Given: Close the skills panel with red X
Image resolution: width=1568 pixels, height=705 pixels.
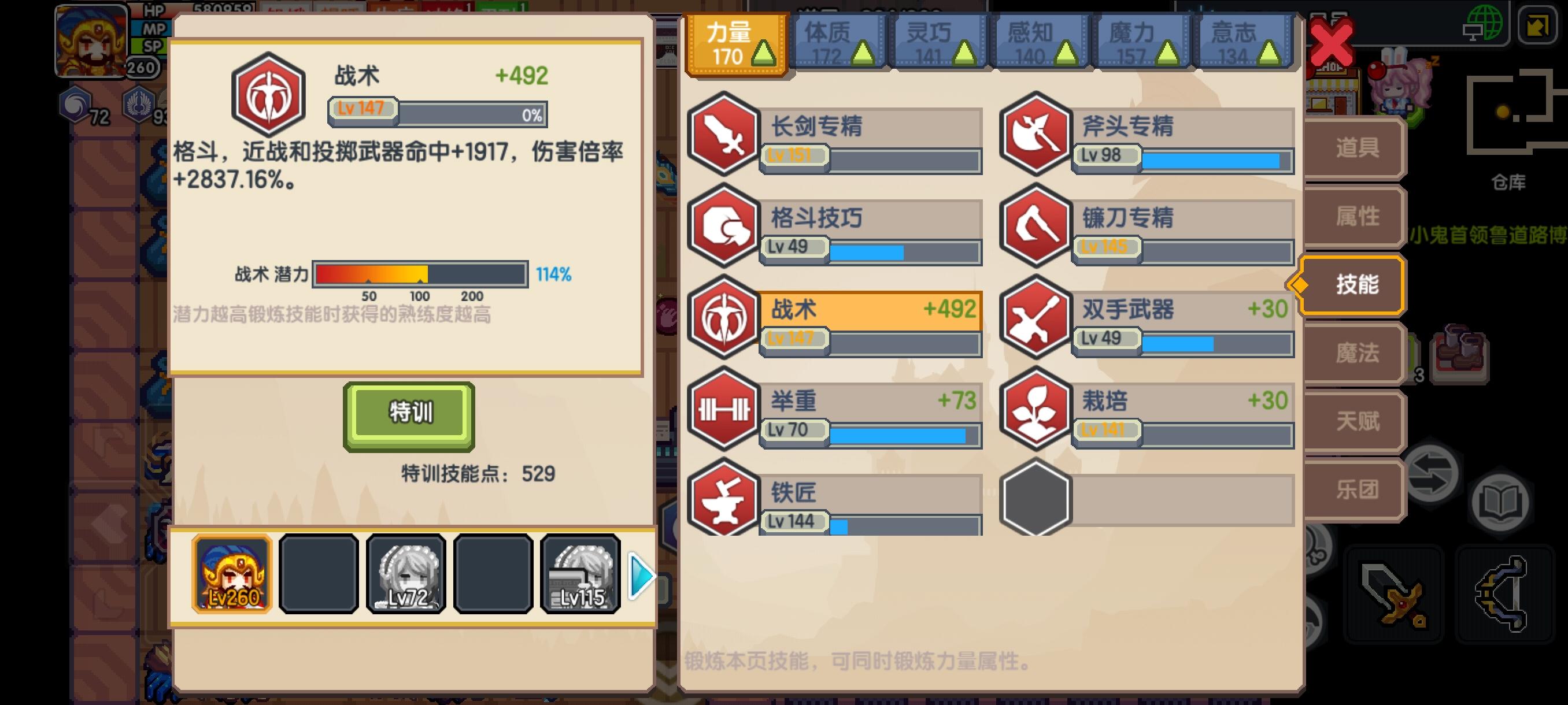Looking at the screenshot, I should (1331, 42).
